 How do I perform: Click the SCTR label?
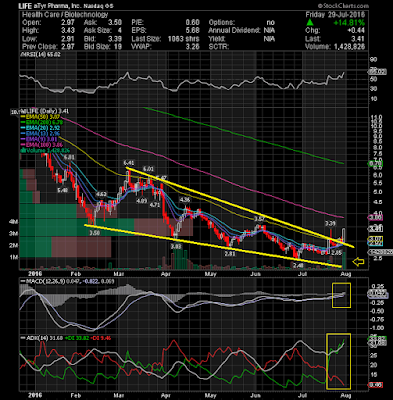tap(219, 47)
